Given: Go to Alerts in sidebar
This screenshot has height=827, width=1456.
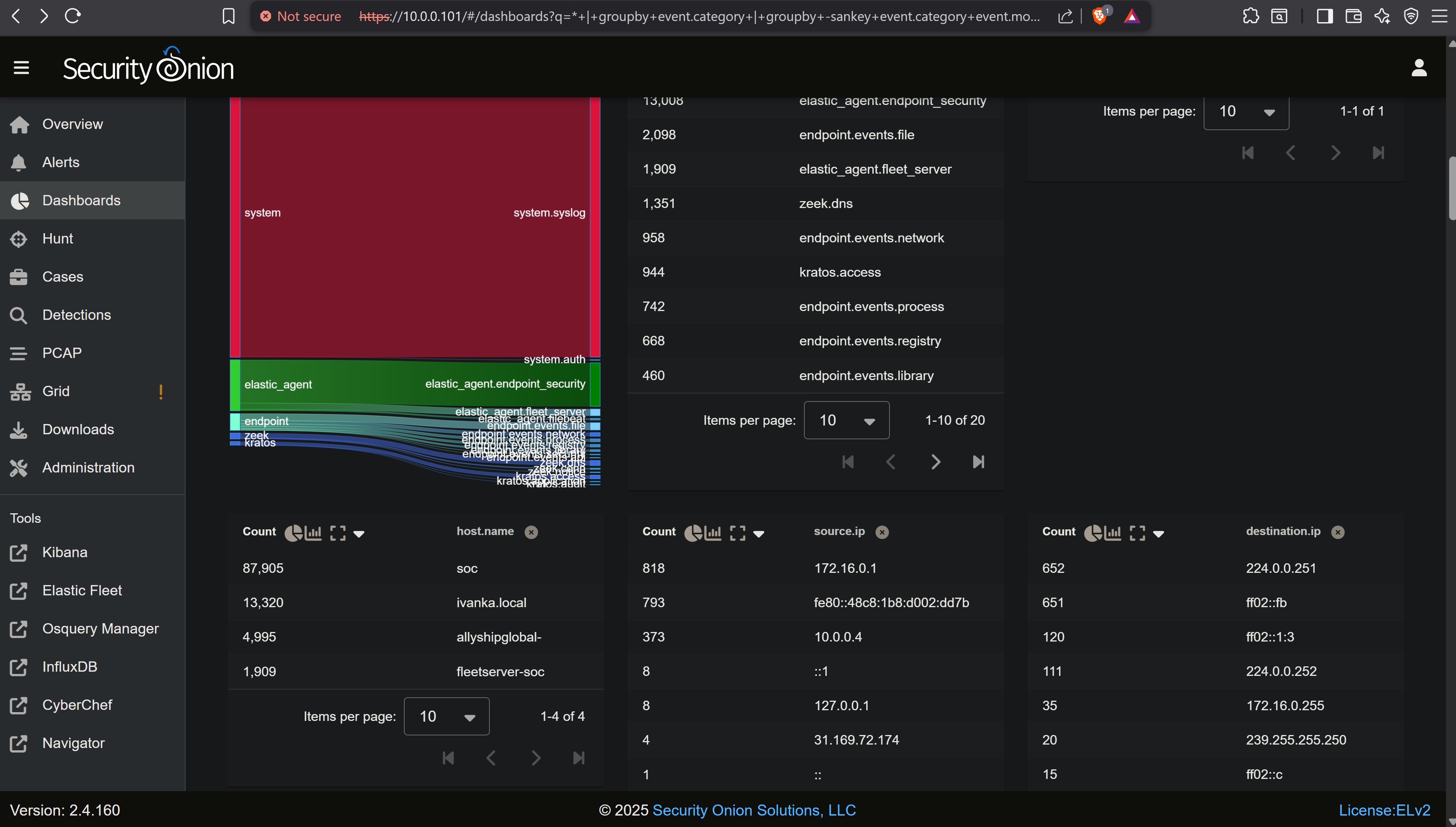Looking at the screenshot, I should (x=61, y=163).
